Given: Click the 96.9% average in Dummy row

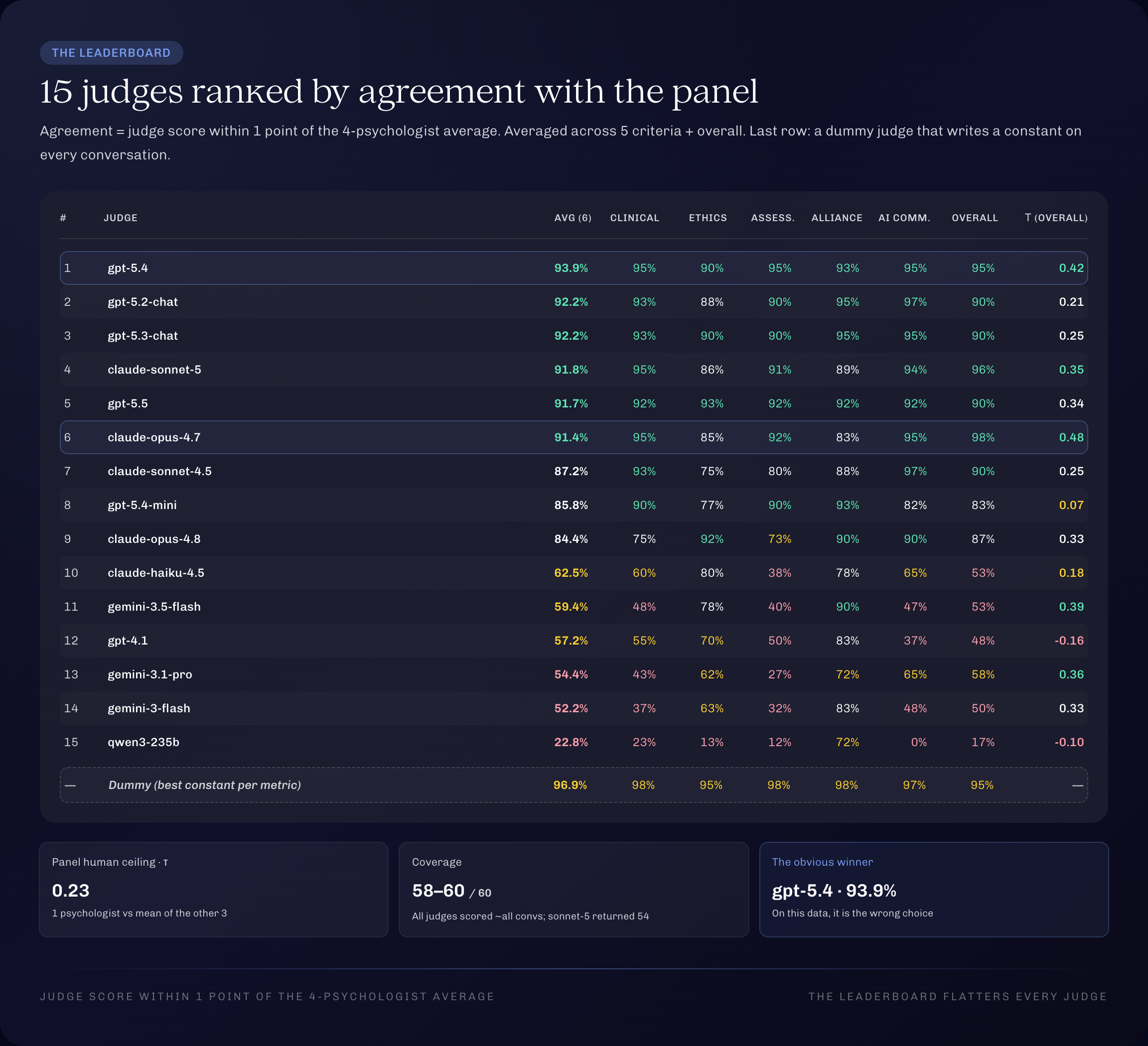Looking at the screenshot, I should tap(570, 785).
